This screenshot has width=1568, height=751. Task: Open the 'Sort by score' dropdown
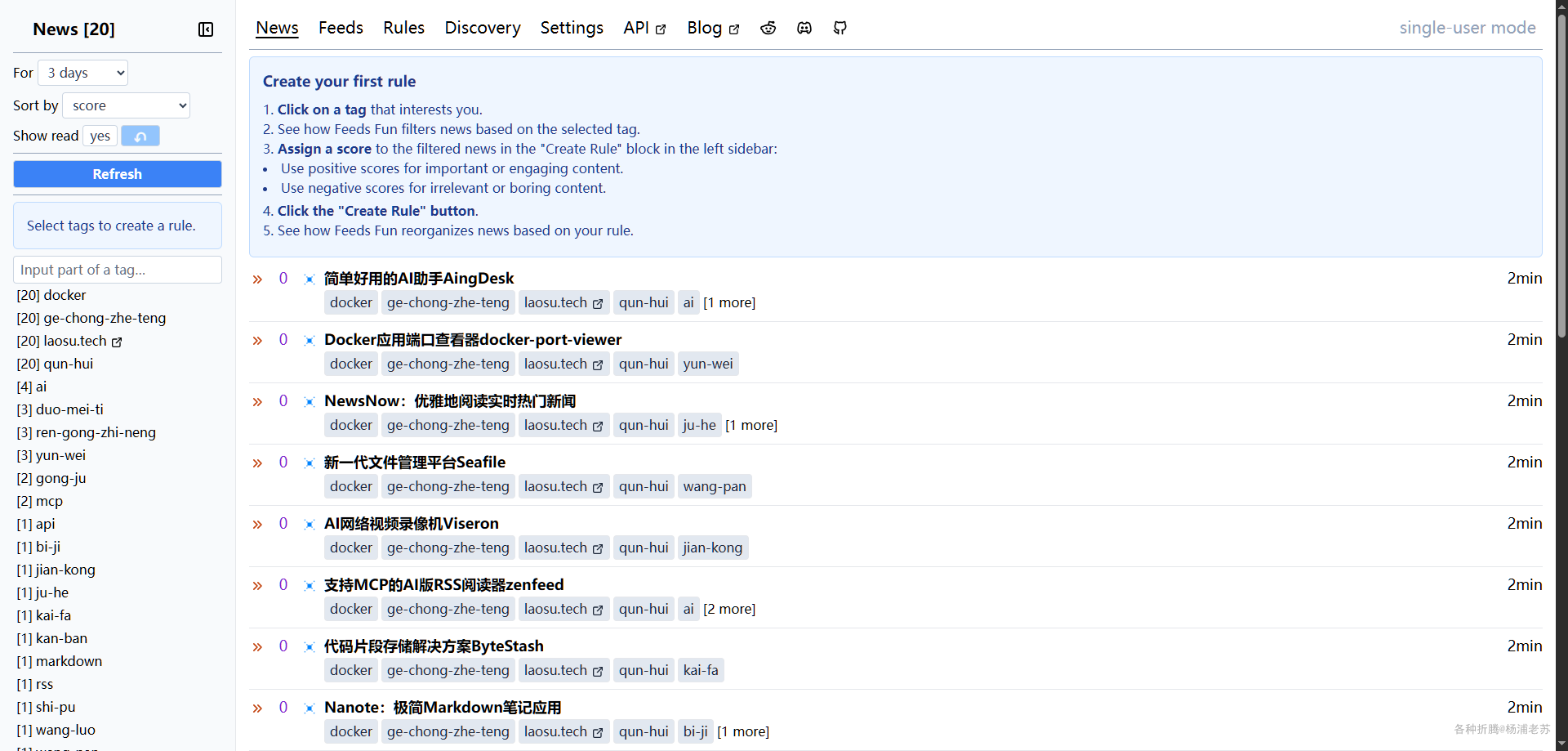(x=127, y=105)
